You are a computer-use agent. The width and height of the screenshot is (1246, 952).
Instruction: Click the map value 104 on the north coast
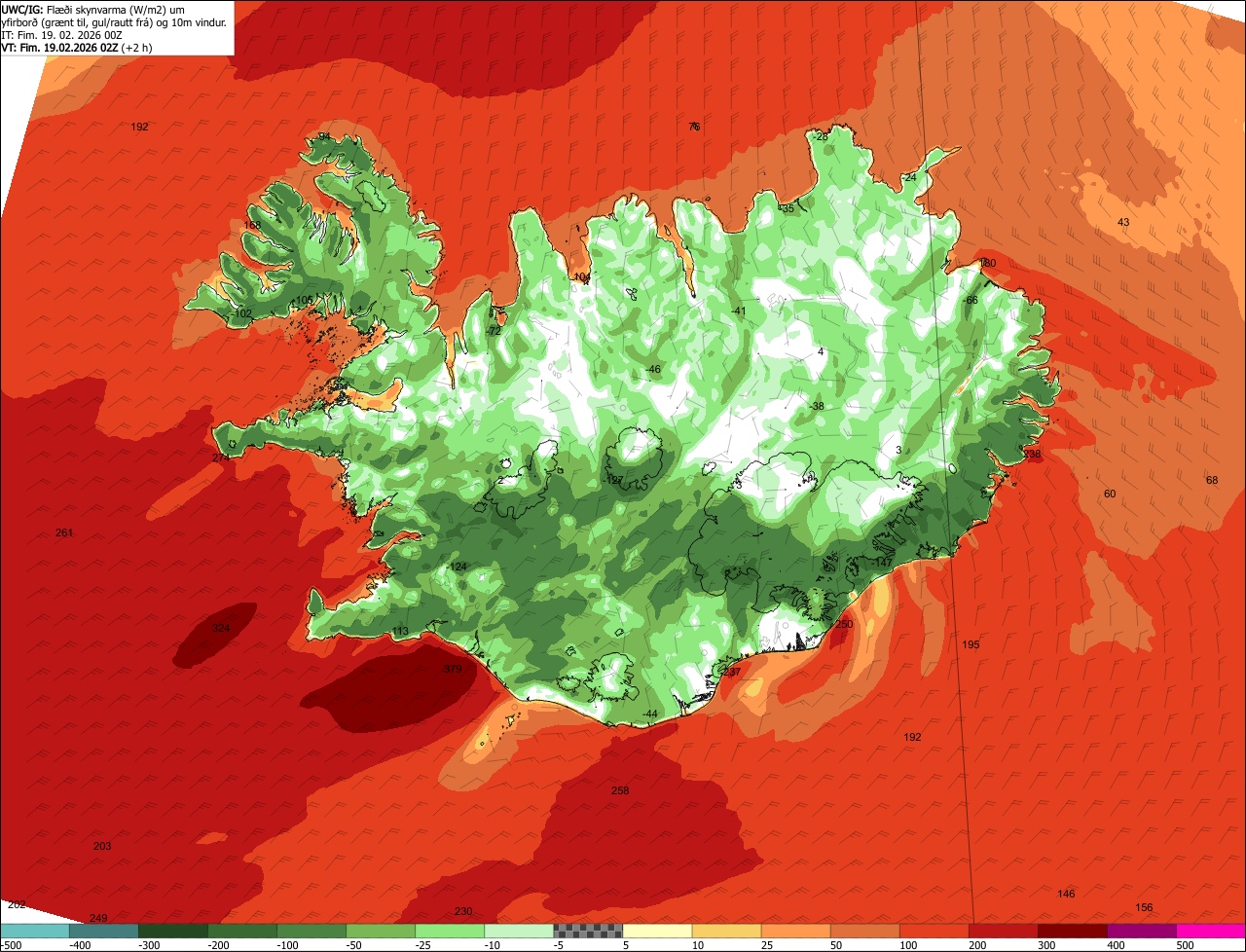point(582,277)
